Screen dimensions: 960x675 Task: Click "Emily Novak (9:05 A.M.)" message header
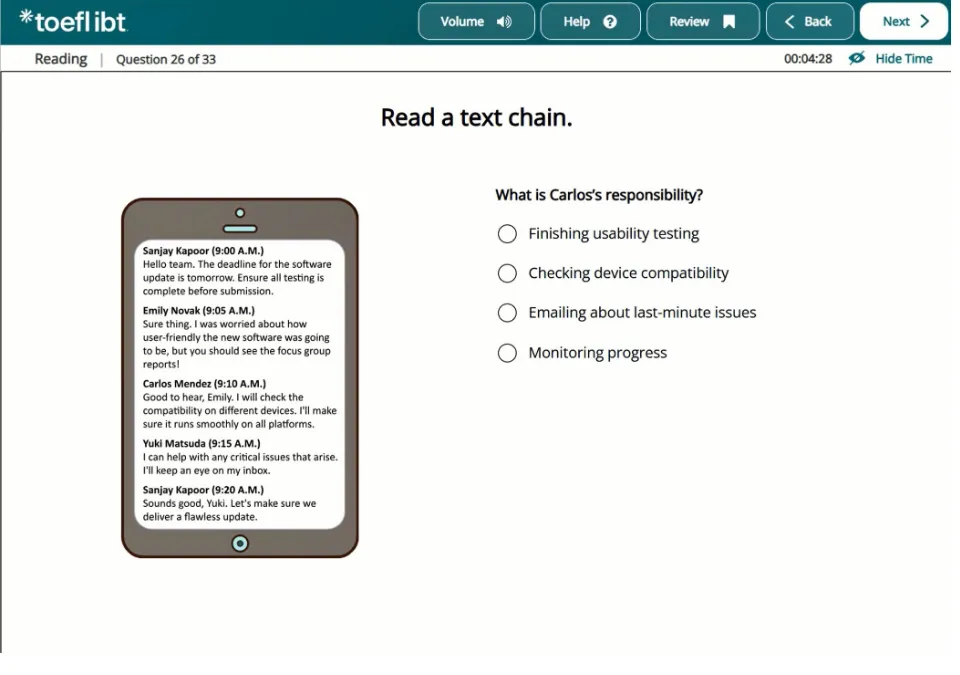tap(198, 311)
